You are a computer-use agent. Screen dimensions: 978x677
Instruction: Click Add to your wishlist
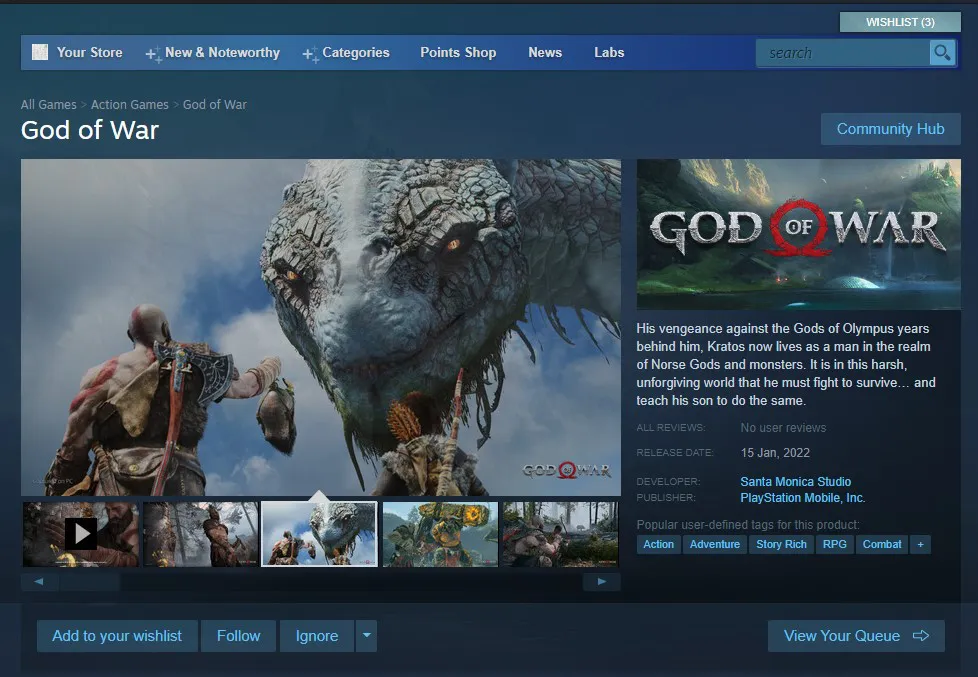117,635
